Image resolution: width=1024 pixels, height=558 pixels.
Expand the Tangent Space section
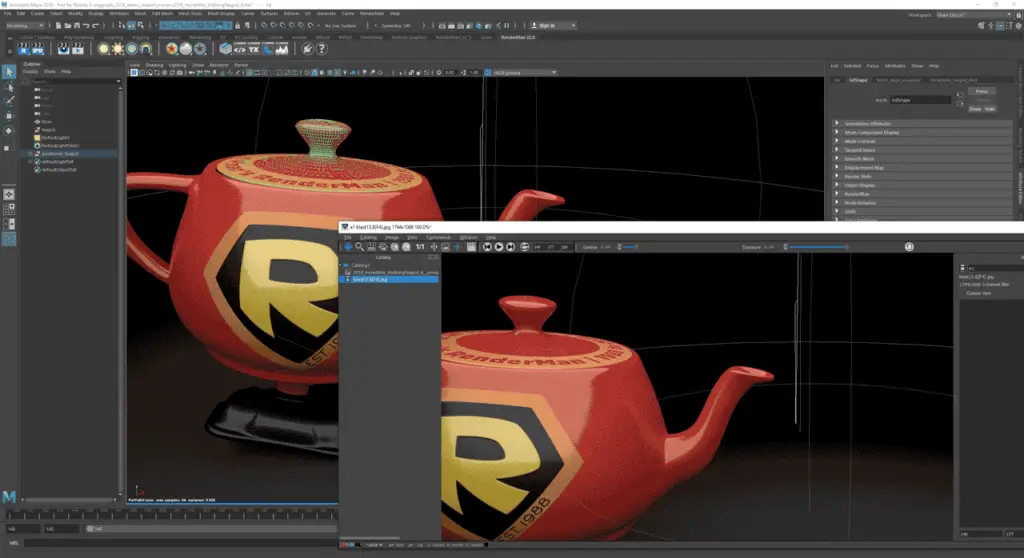(924, 150)
